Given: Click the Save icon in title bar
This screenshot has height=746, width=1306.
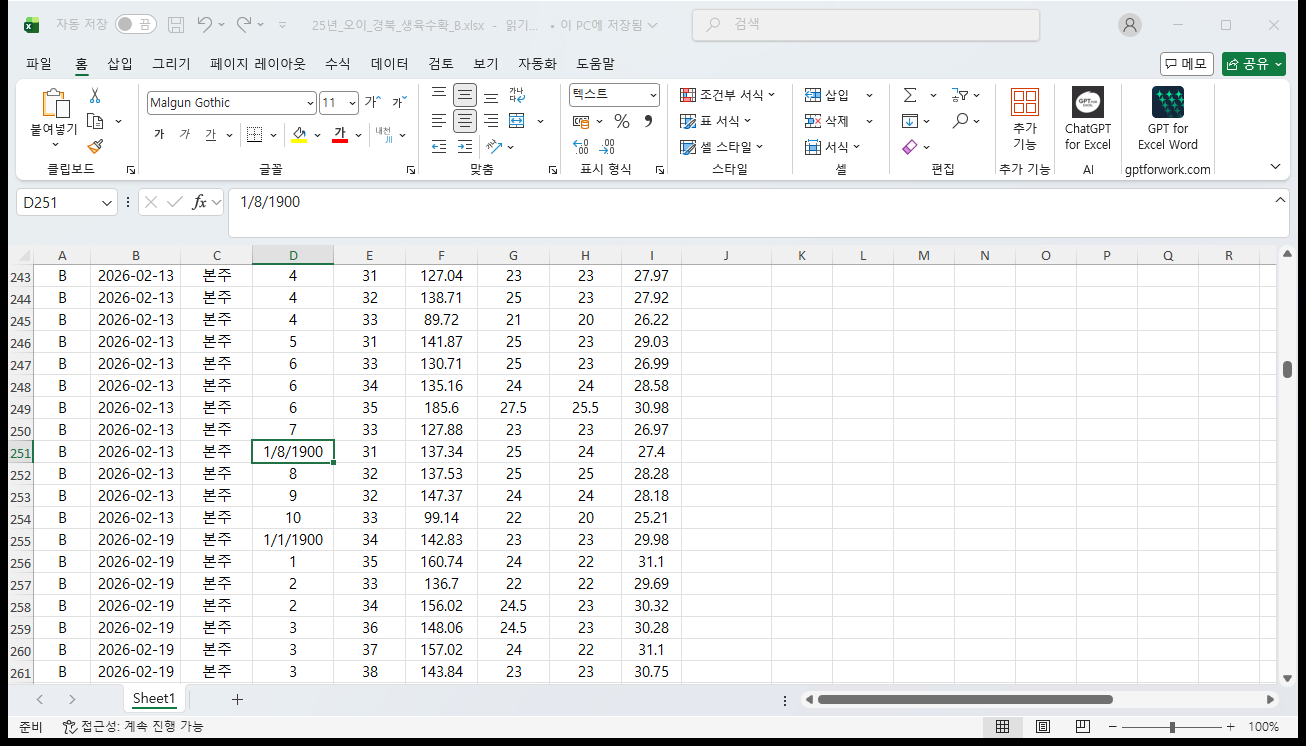Looking at the screenshot, I should point(176,24).
